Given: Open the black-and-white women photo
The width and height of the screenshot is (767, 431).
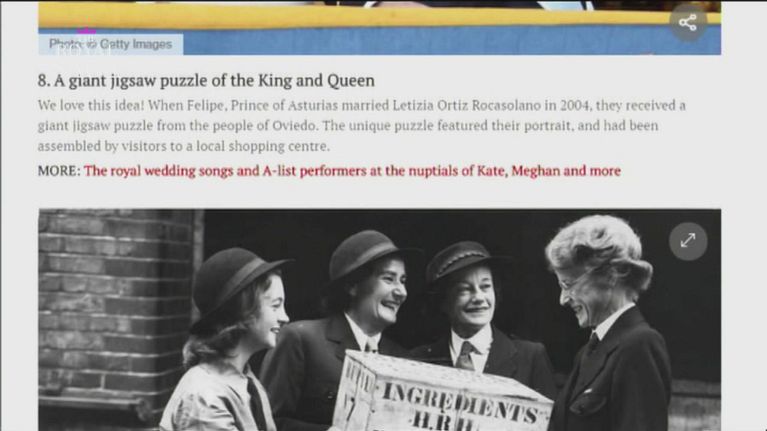Looking at the screenshot, I should tap(380, 320).
